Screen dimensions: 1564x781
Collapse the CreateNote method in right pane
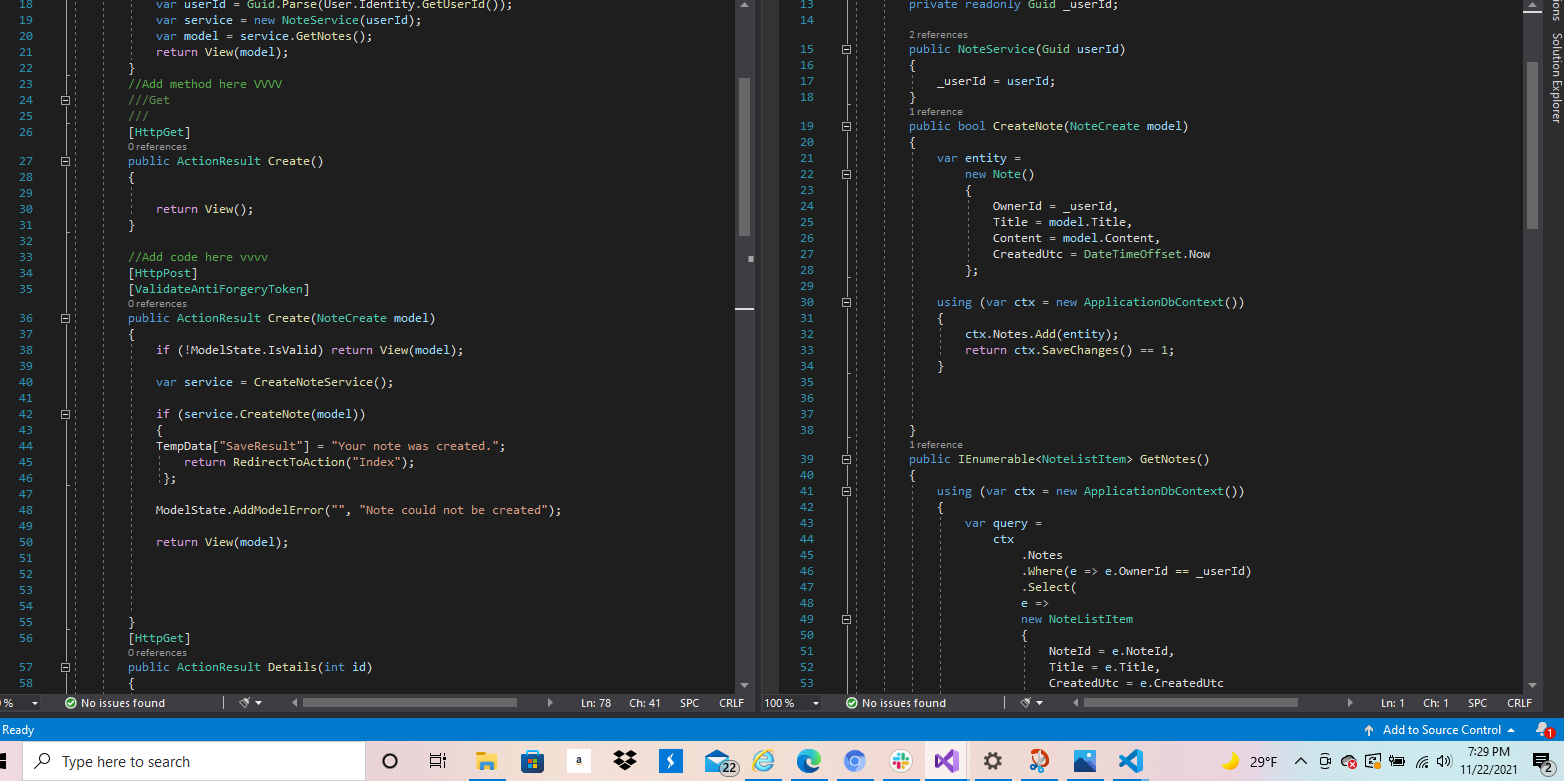coord(845,126)
